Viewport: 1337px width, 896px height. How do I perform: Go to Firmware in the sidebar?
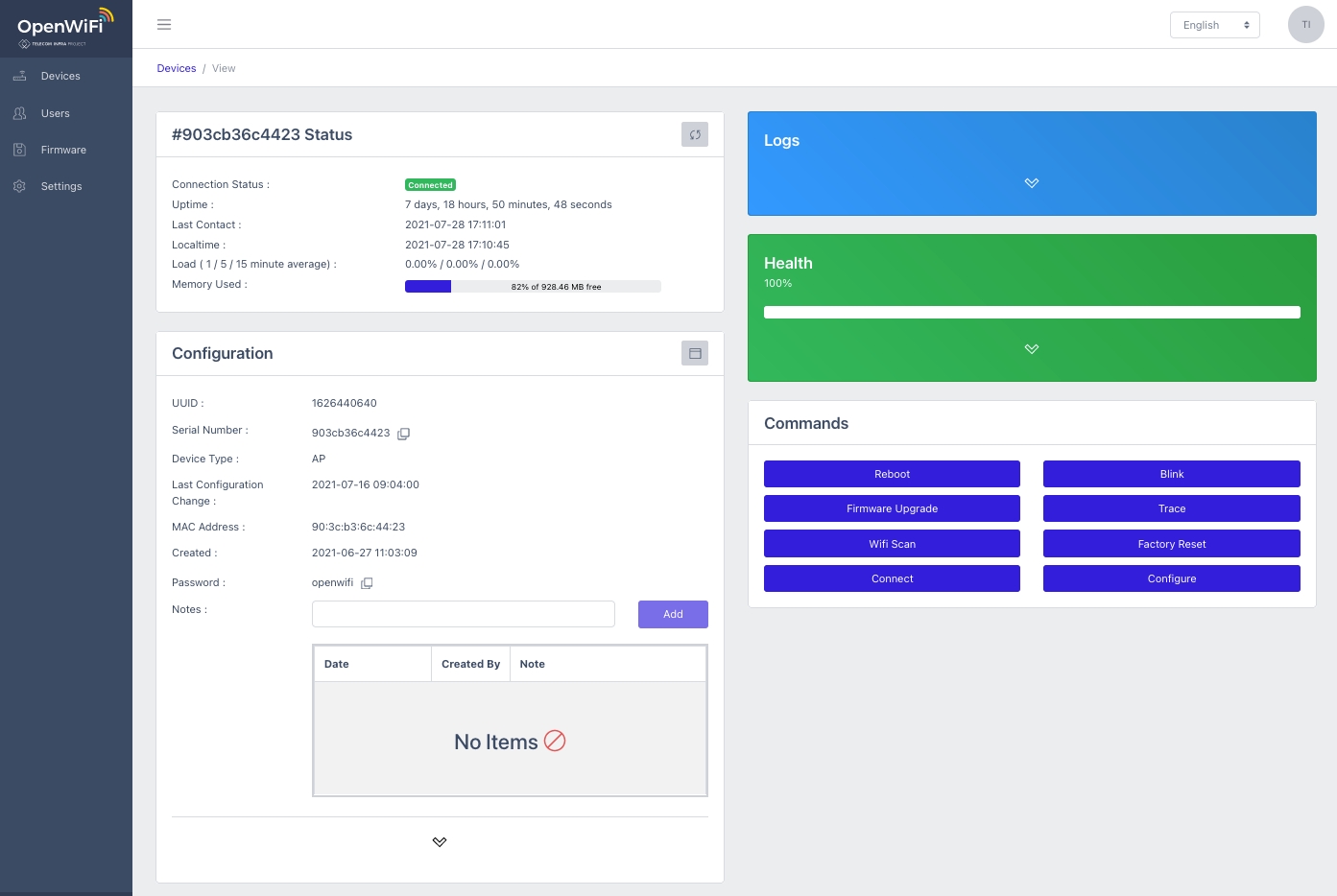point(63,150)
